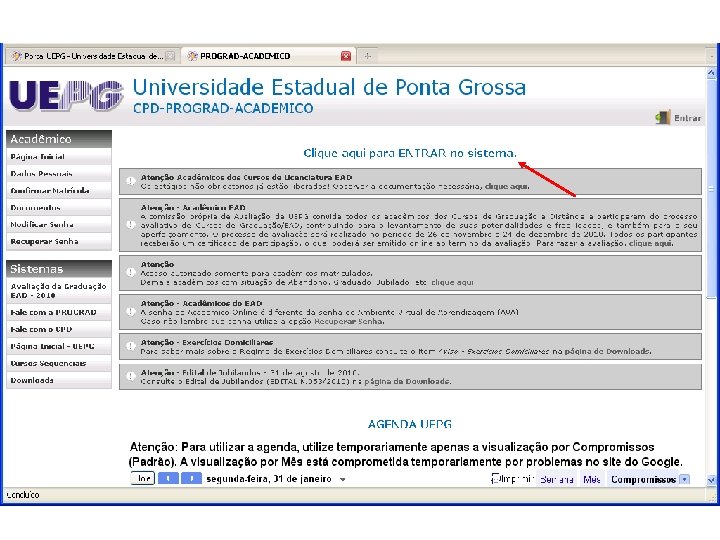Click the warning icon beside Edital de Jubilandos notice
720x540 pixels.
pyautogui.click(x=131, y=376)
